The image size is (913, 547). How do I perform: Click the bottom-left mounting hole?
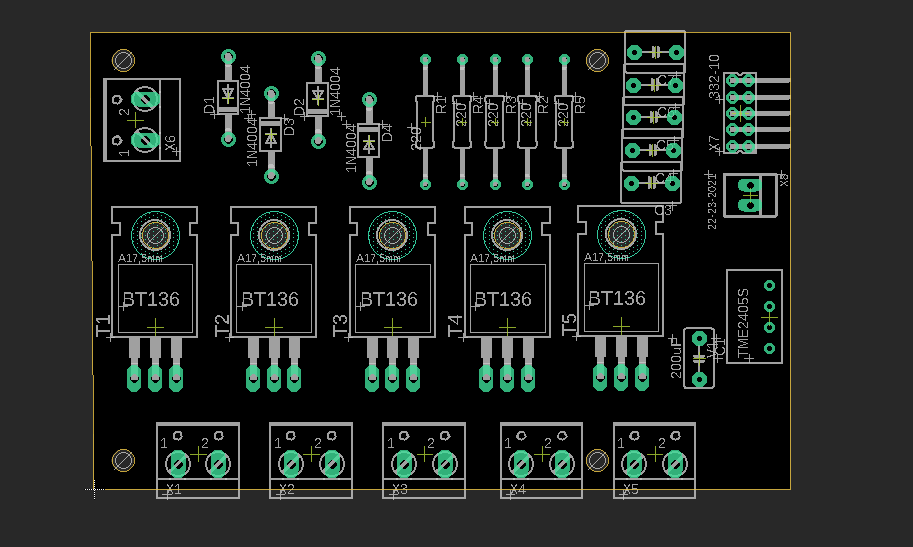click(124, 460)
